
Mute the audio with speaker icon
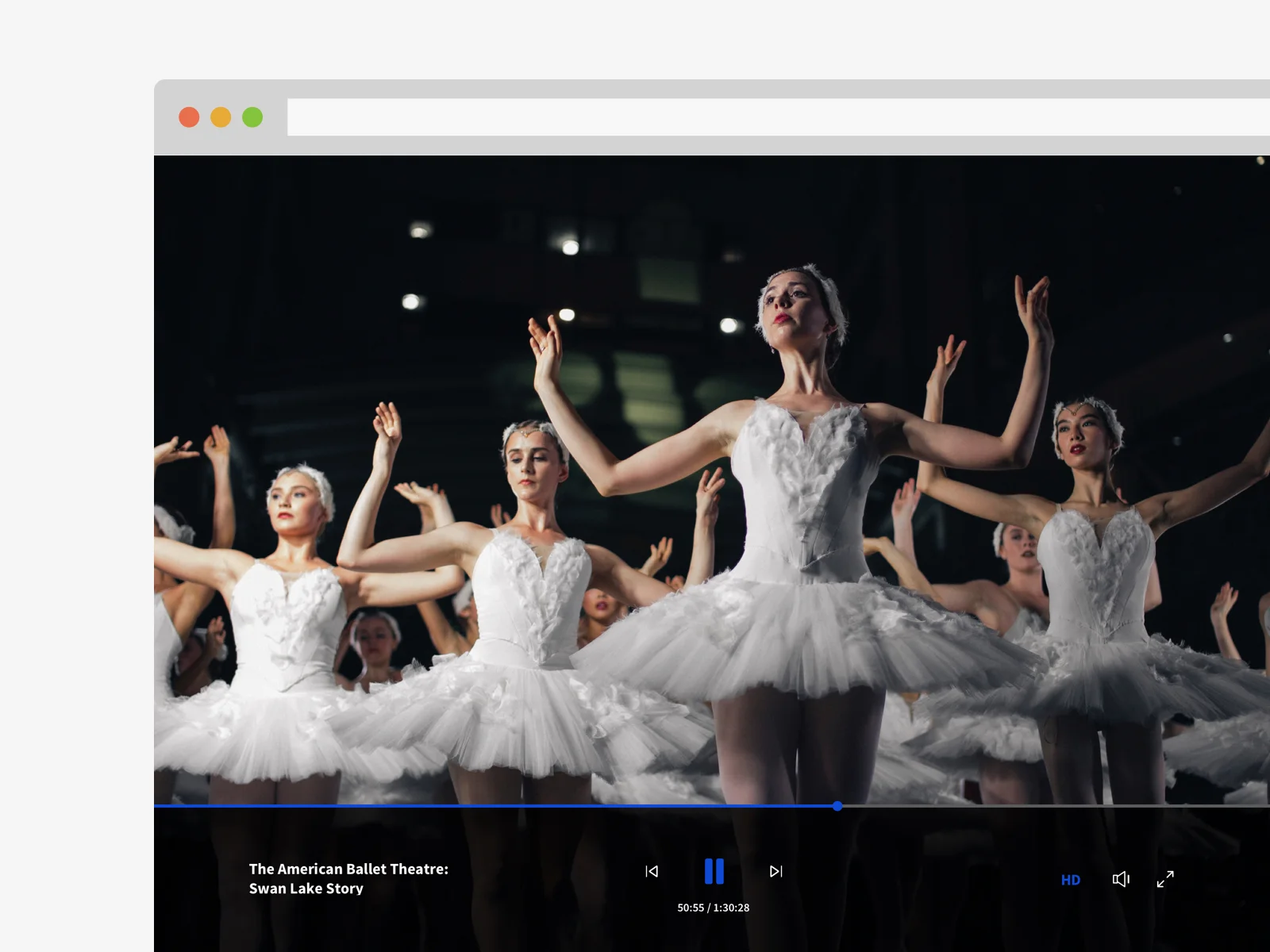pos(1121,879)
